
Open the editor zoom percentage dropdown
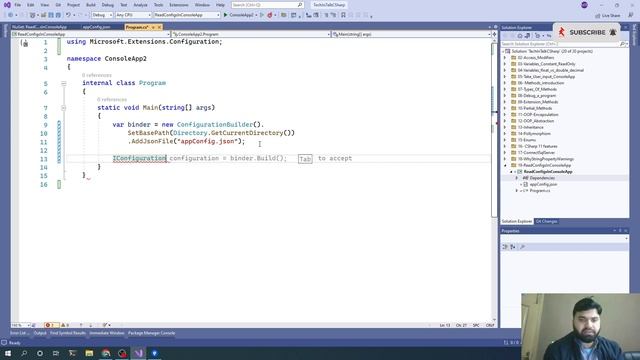point(20,325)
